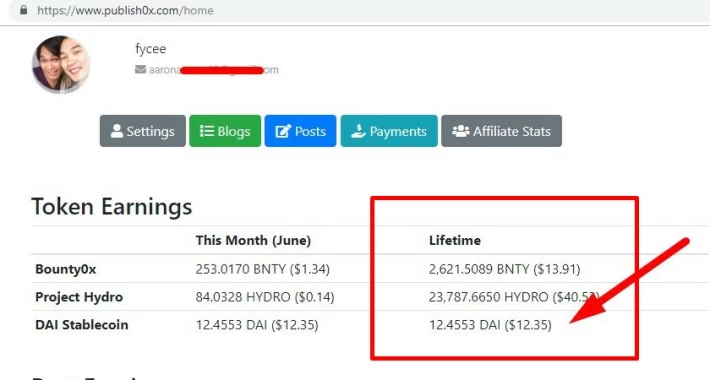Click the list icon on Blogs button
This screenshot has height=380, width=710.
click(x=207, y=131)
